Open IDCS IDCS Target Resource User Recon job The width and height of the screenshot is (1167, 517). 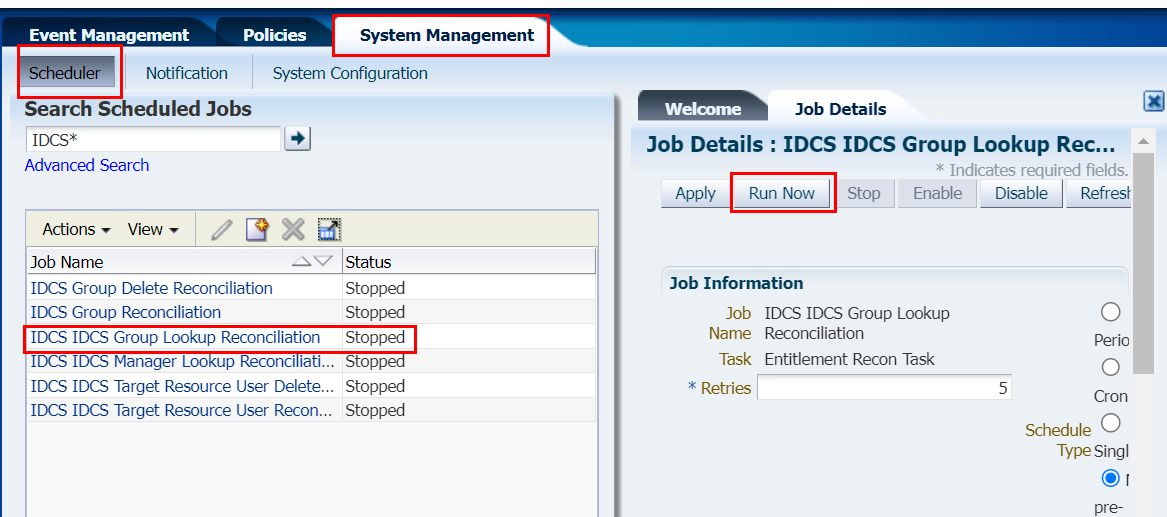[182, 411]
